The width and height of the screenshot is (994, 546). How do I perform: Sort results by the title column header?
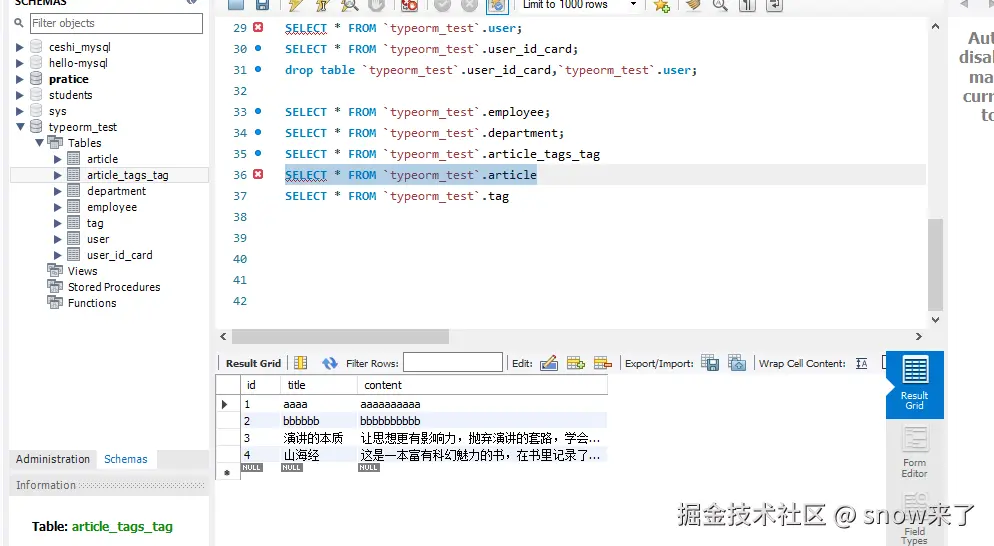tap(319, 385)
